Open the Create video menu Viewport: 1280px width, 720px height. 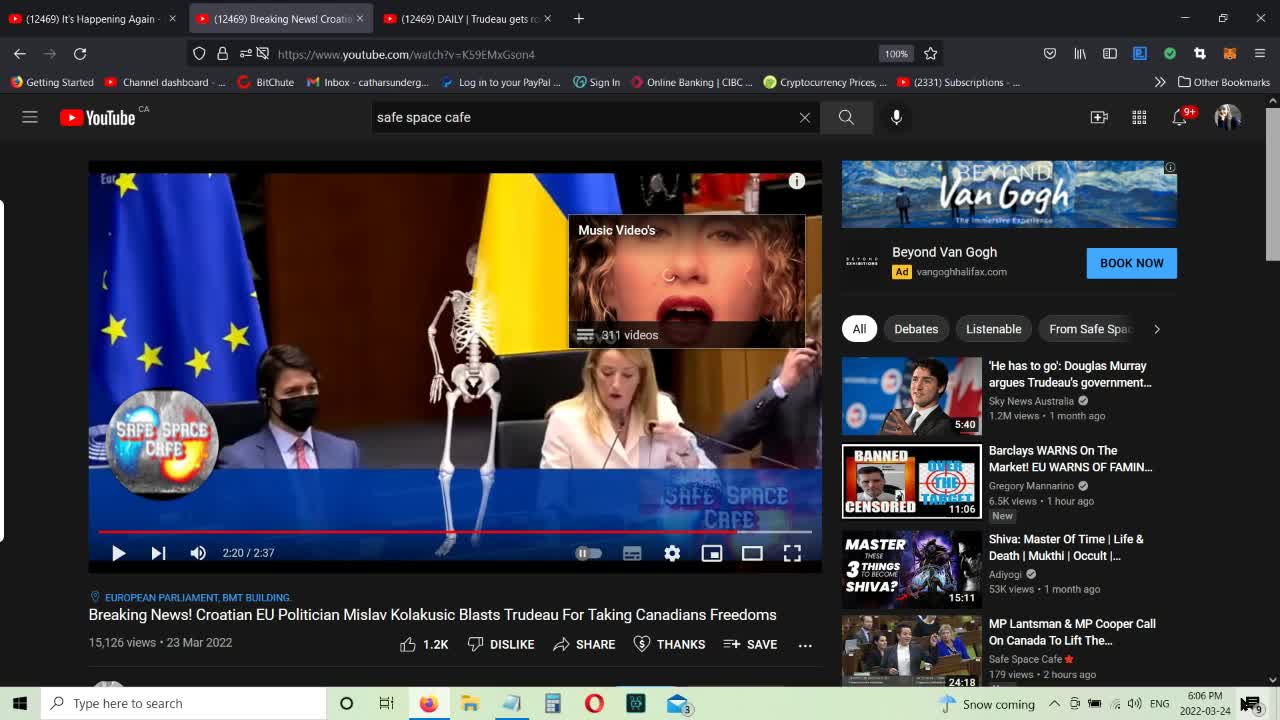click(1099, 117)
